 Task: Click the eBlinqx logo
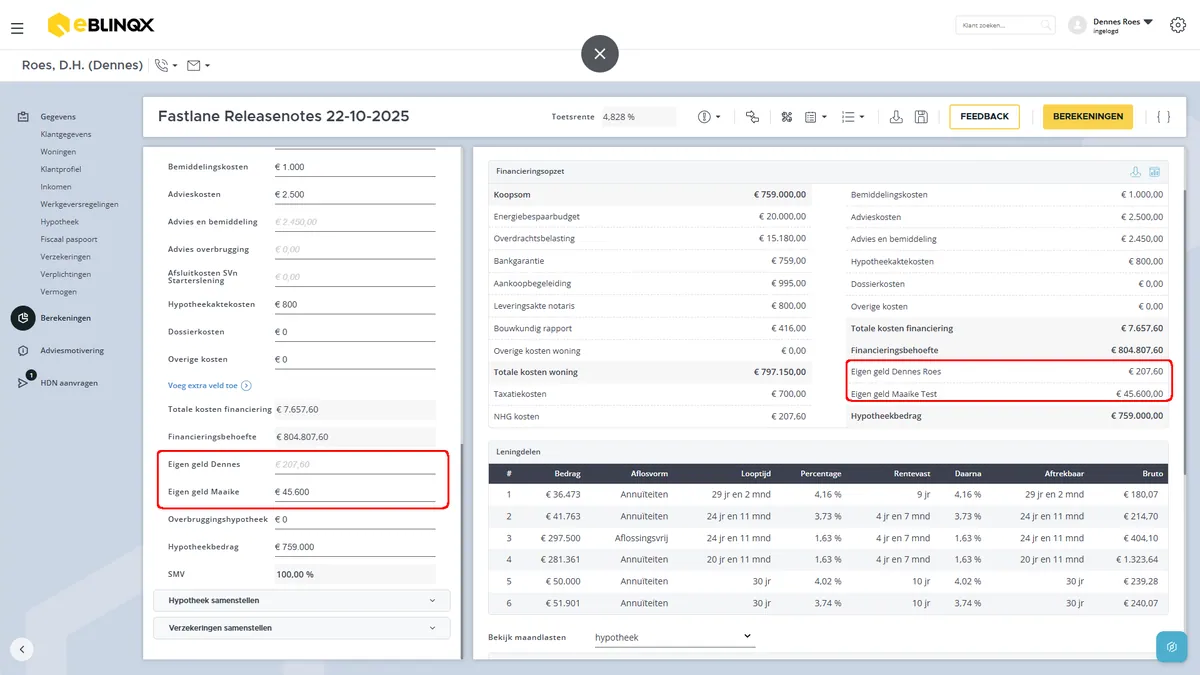pos(100,25)
